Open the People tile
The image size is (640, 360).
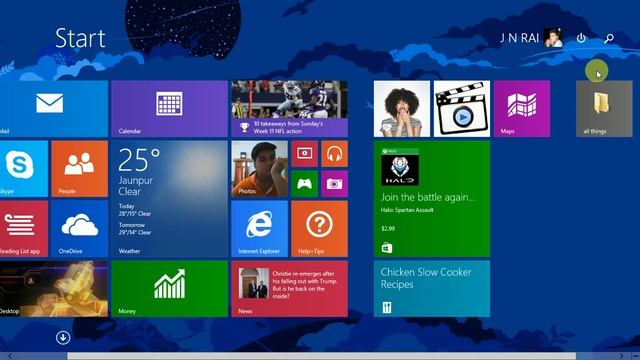(x=80, y=169)
